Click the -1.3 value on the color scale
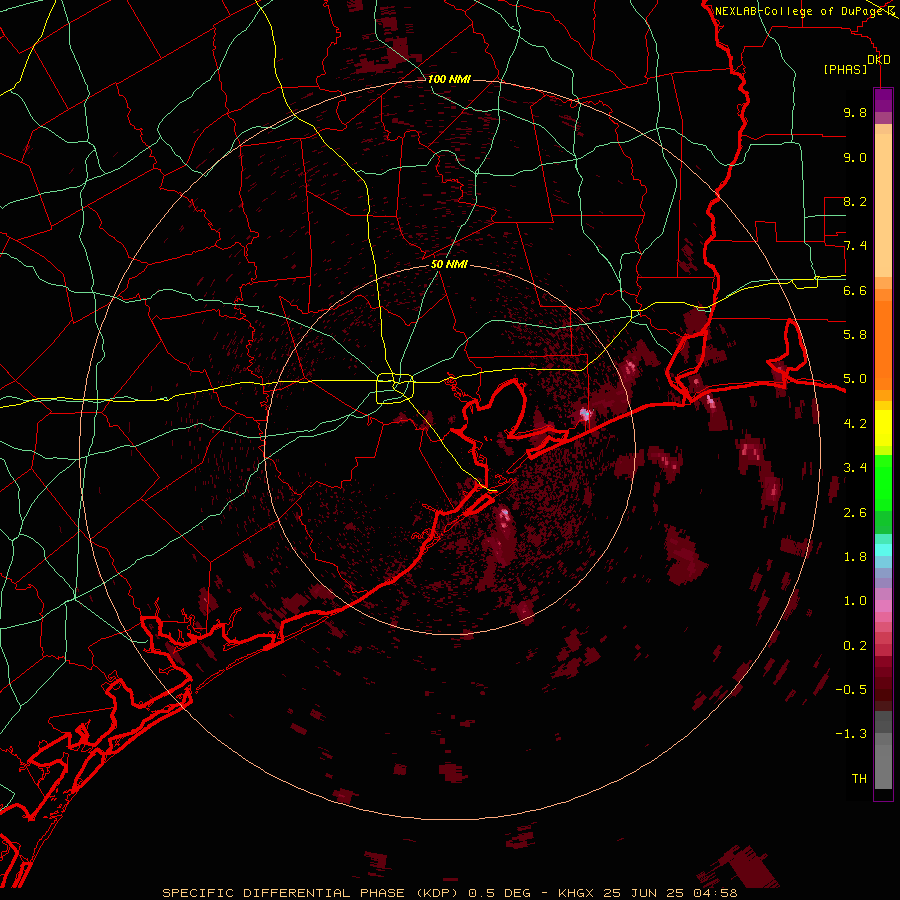The height and width of the screenshot is (900, 900). coord(851,734)
